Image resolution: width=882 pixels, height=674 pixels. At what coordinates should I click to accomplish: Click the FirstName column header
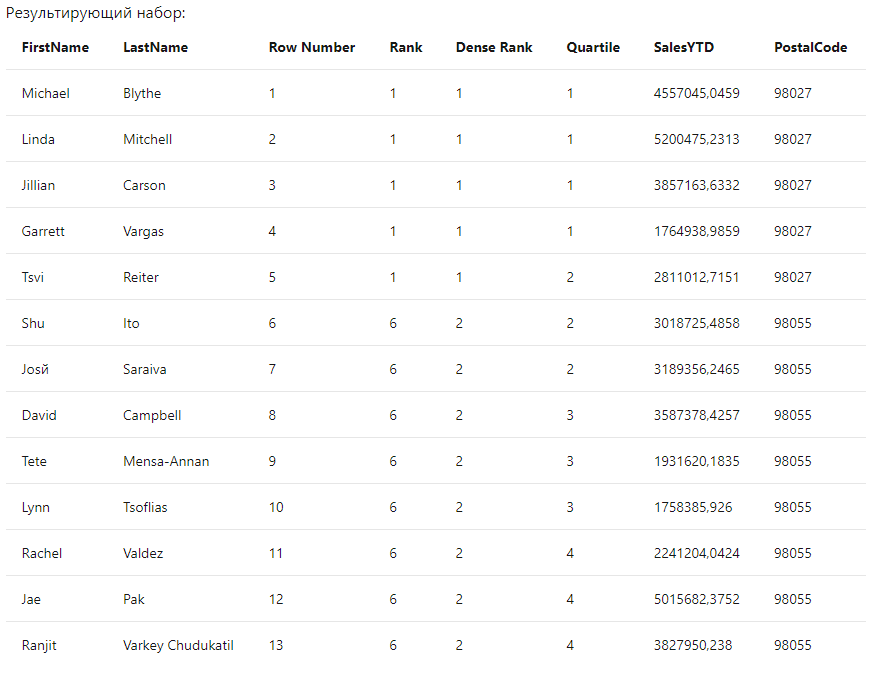55,47
